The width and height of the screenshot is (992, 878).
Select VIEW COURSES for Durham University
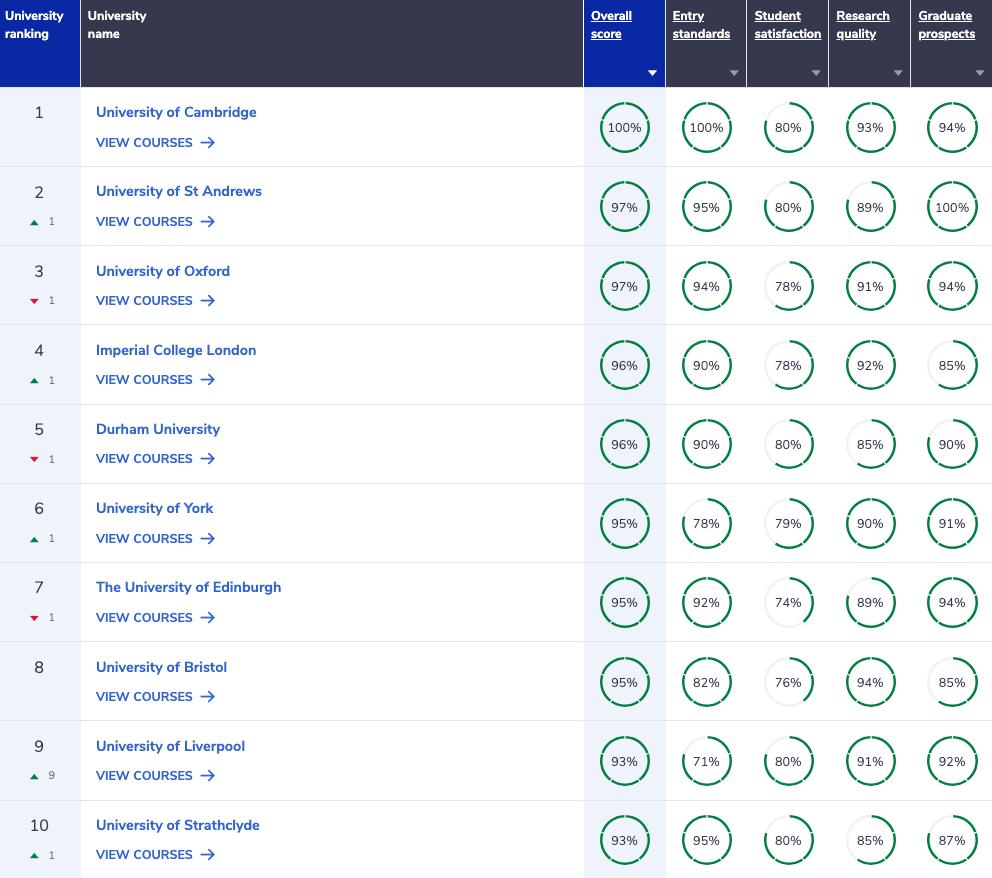tap(144, 459)
